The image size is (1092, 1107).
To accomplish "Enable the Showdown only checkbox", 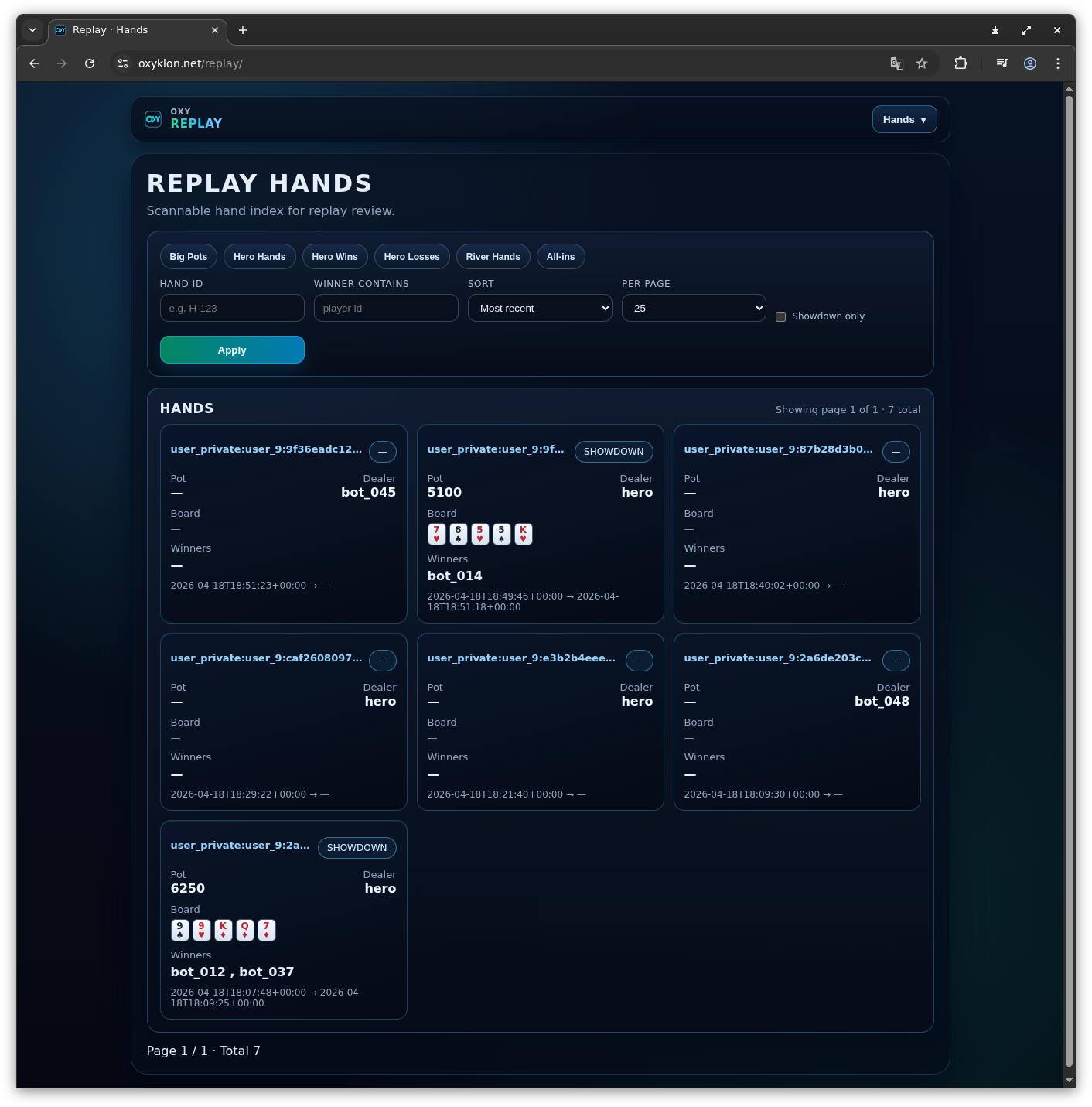I will 781,316.
